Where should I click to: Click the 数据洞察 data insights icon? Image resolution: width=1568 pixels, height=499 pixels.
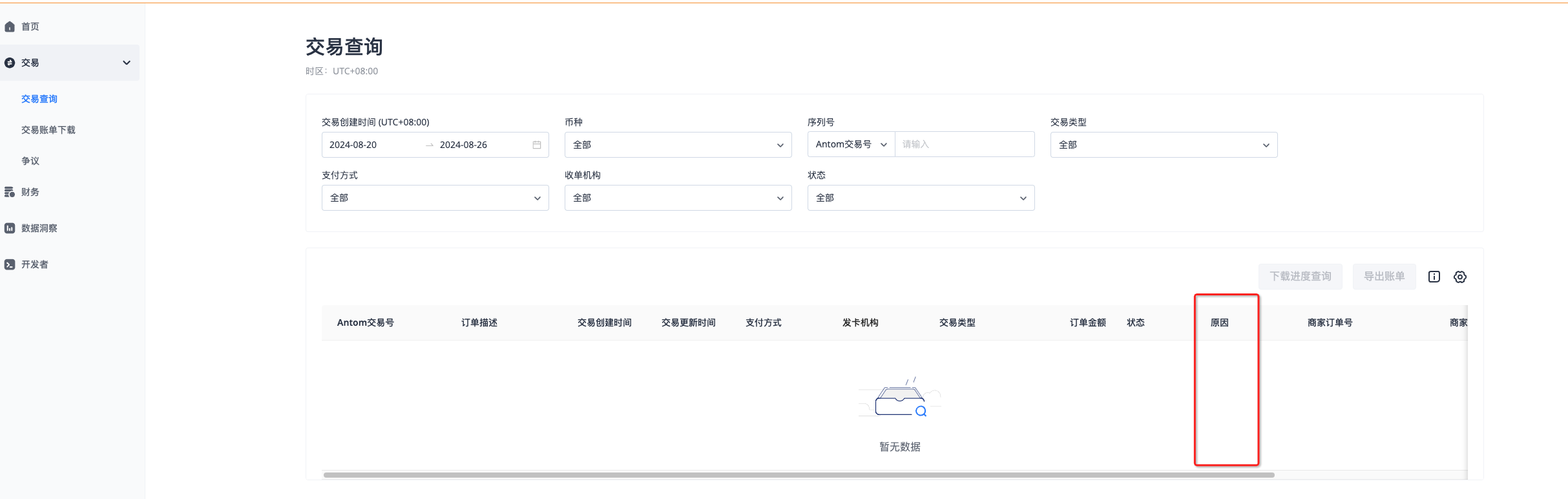10,228
